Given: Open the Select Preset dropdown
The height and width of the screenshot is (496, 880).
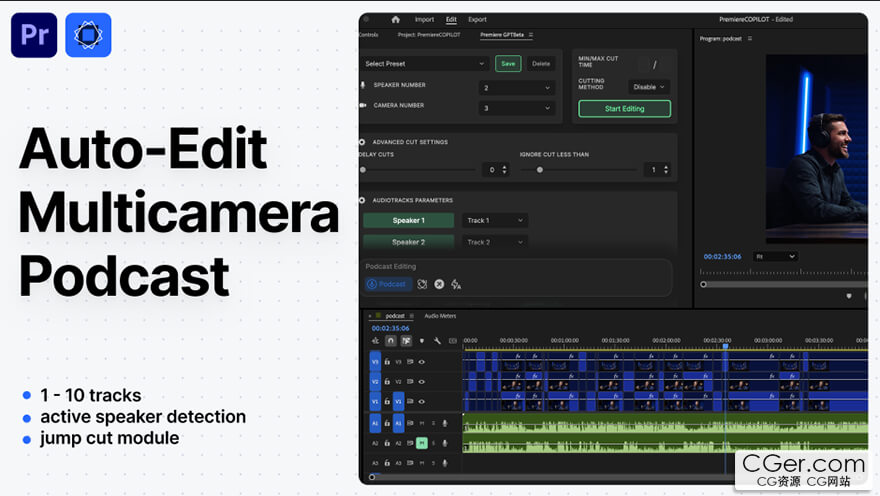Looking at the screenshot, I should tap(424, 64).
